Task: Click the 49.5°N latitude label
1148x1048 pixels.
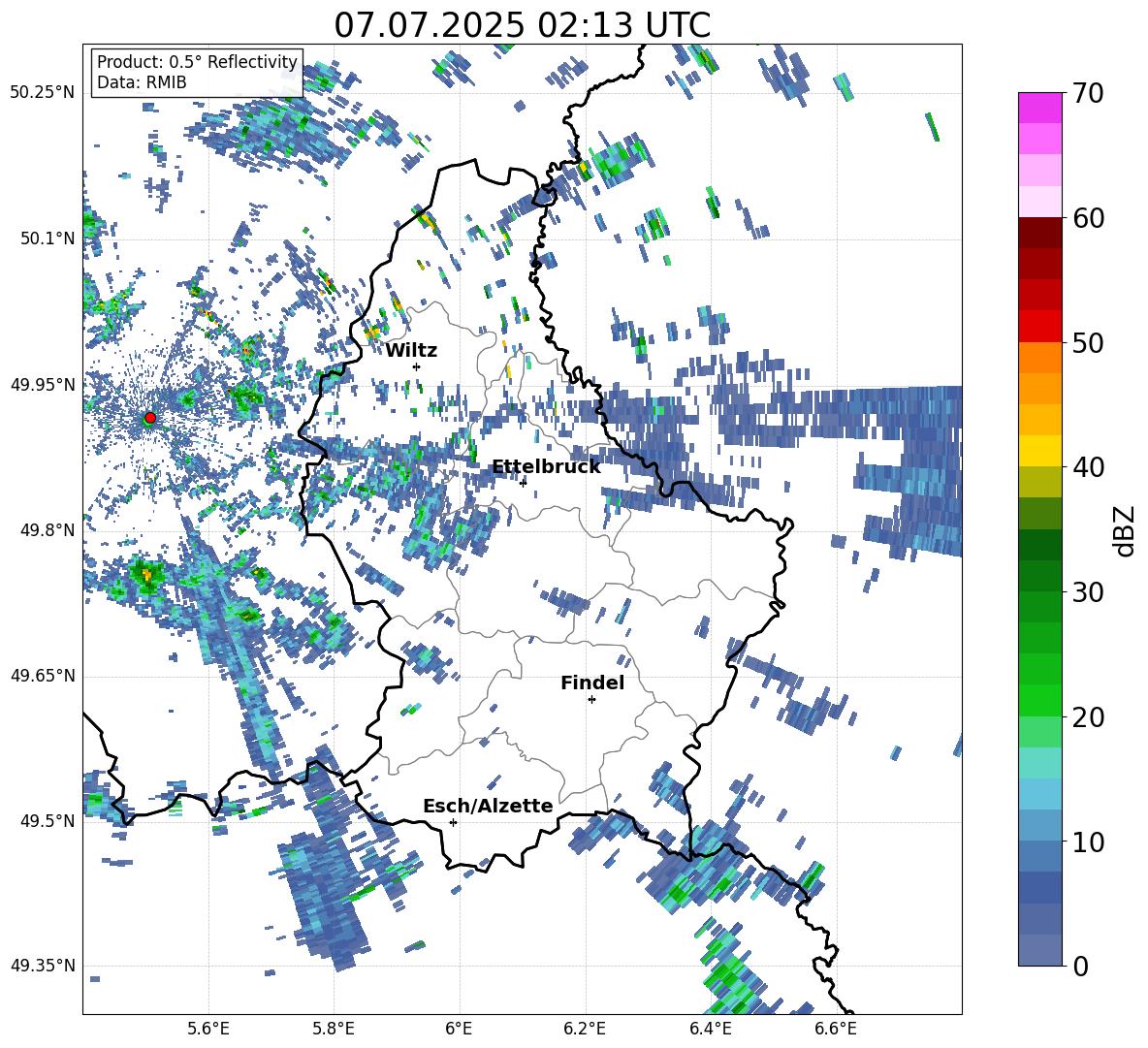Action: pos(47,820)
